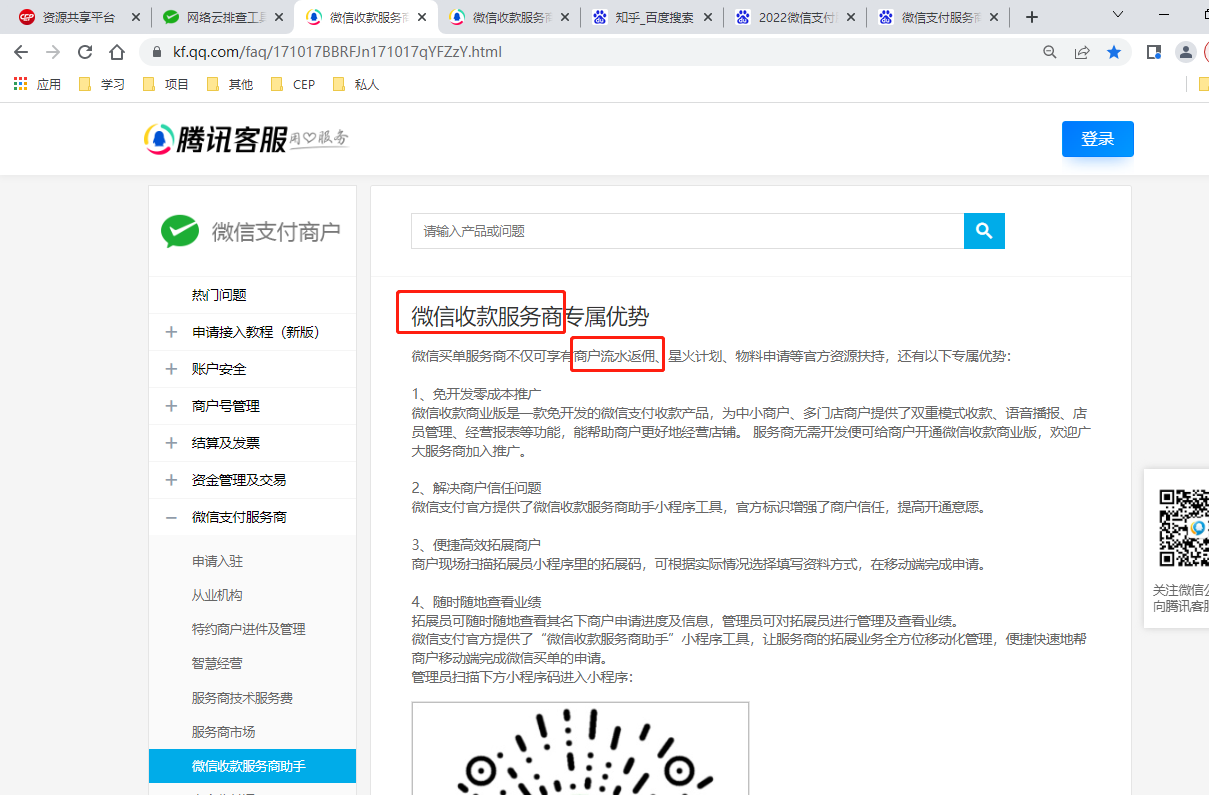
Task: Switch to the second 微信收款服务 tab
Action: pyautogui.click(x=510, y=17)
